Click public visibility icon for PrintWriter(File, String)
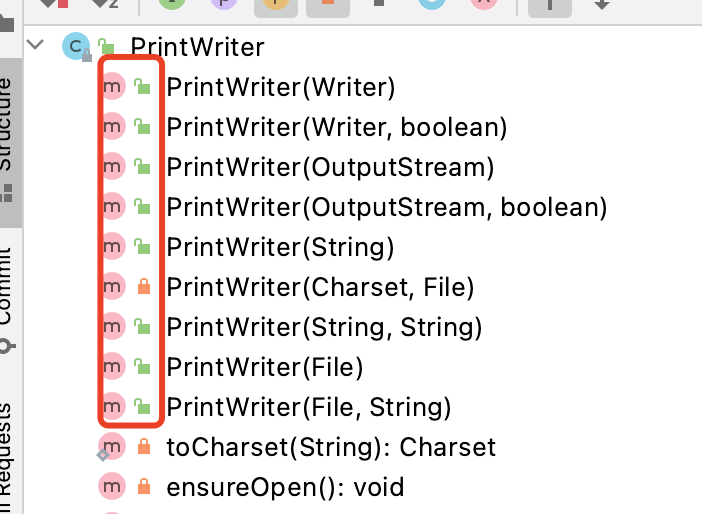Viewport: 702px width, 514px height. 142,407
